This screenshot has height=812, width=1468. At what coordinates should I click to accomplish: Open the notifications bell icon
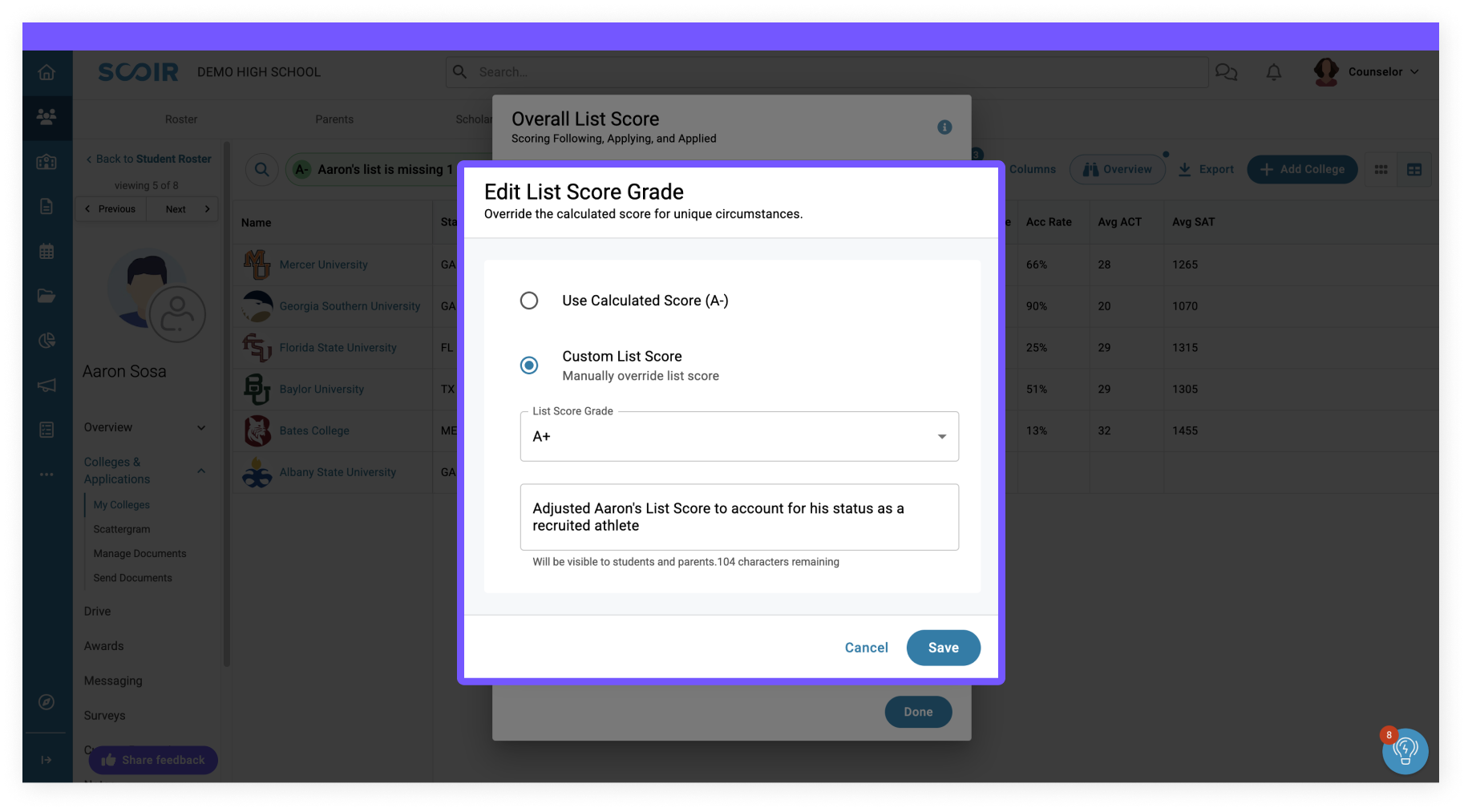pos(1273,72)
